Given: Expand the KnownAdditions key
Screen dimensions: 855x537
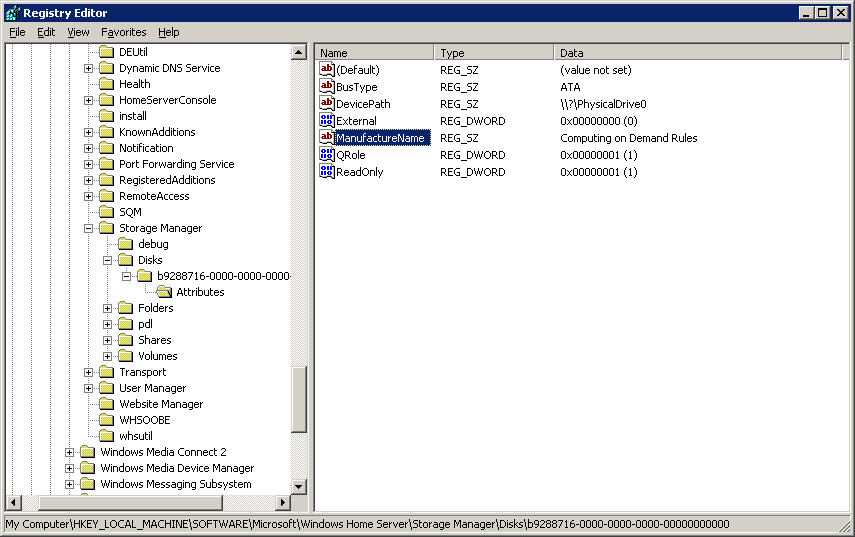Looking at the screenshot, I should [x=88, y=132].
